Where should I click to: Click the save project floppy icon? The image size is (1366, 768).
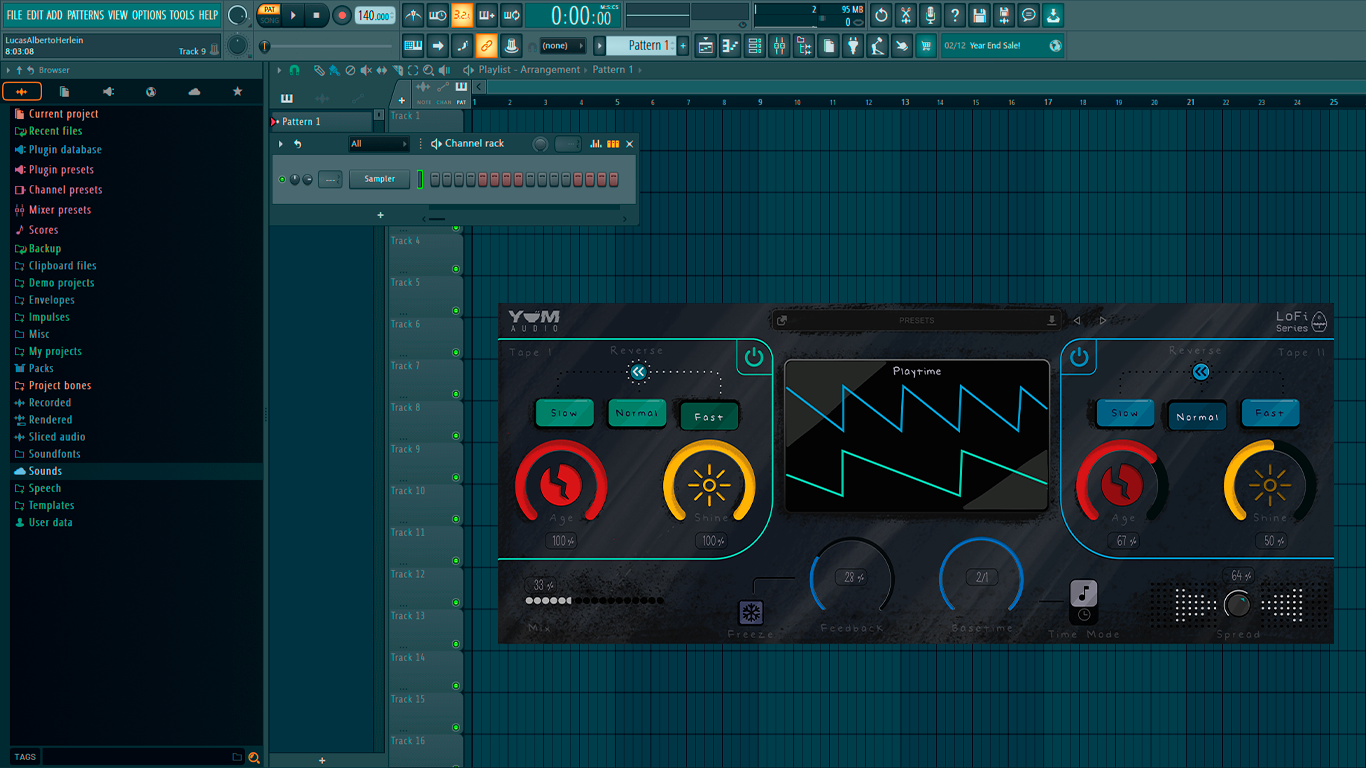coord(979,15)
